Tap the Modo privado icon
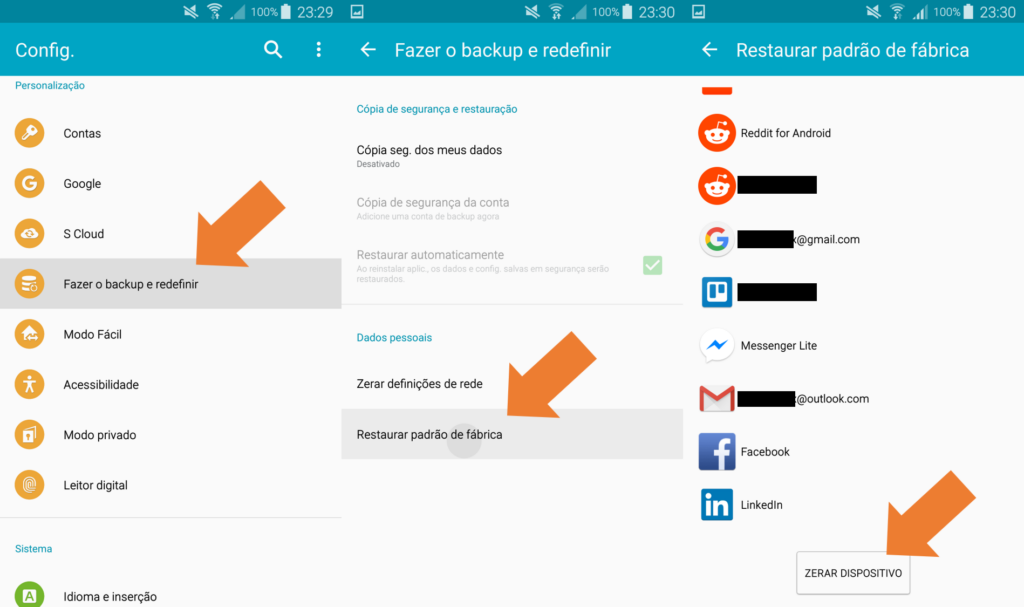The width and height of the screenshot is (1024, 607). 30,435
